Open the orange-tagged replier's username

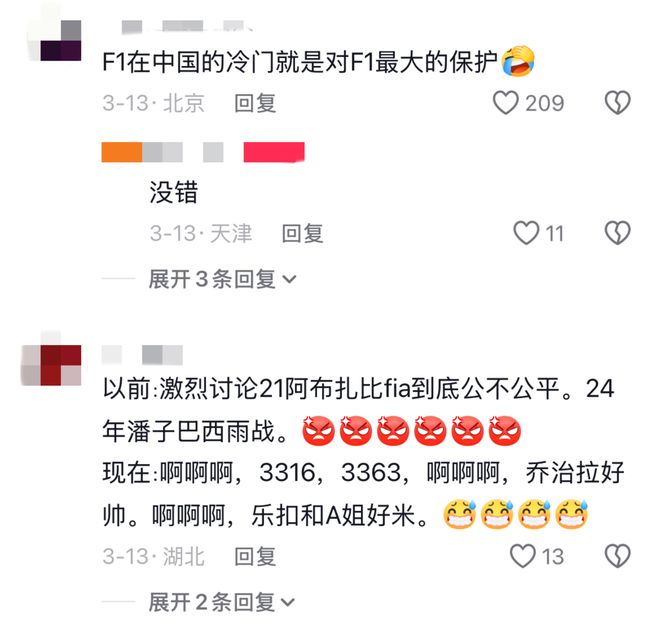[162, 152]
